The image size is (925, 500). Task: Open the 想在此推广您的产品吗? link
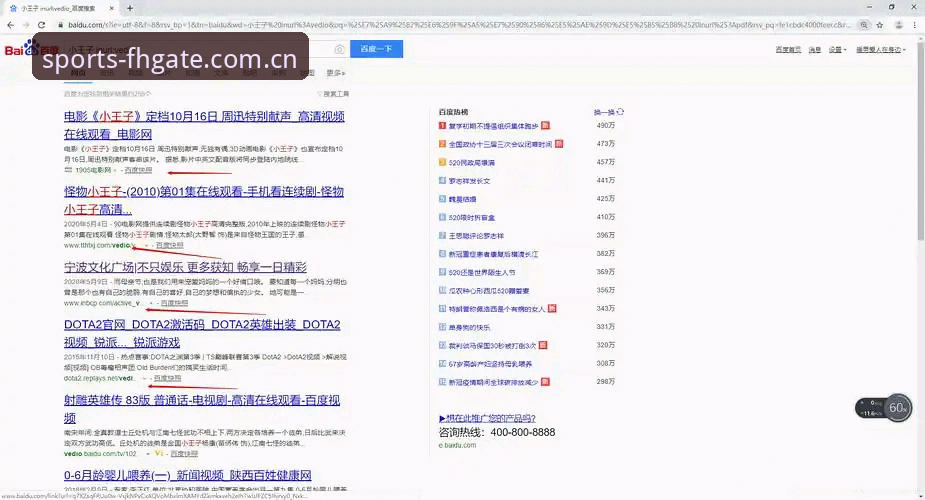[487, 418]
